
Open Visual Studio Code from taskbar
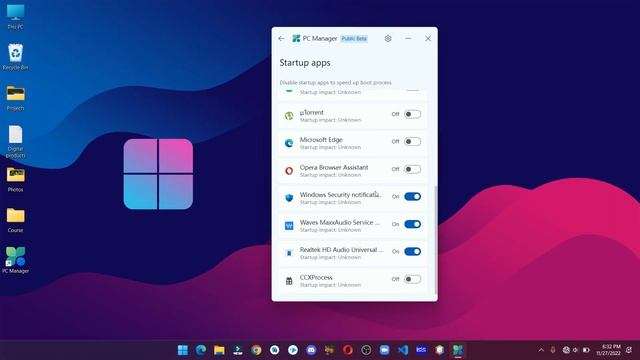click(x=403, y=350)
